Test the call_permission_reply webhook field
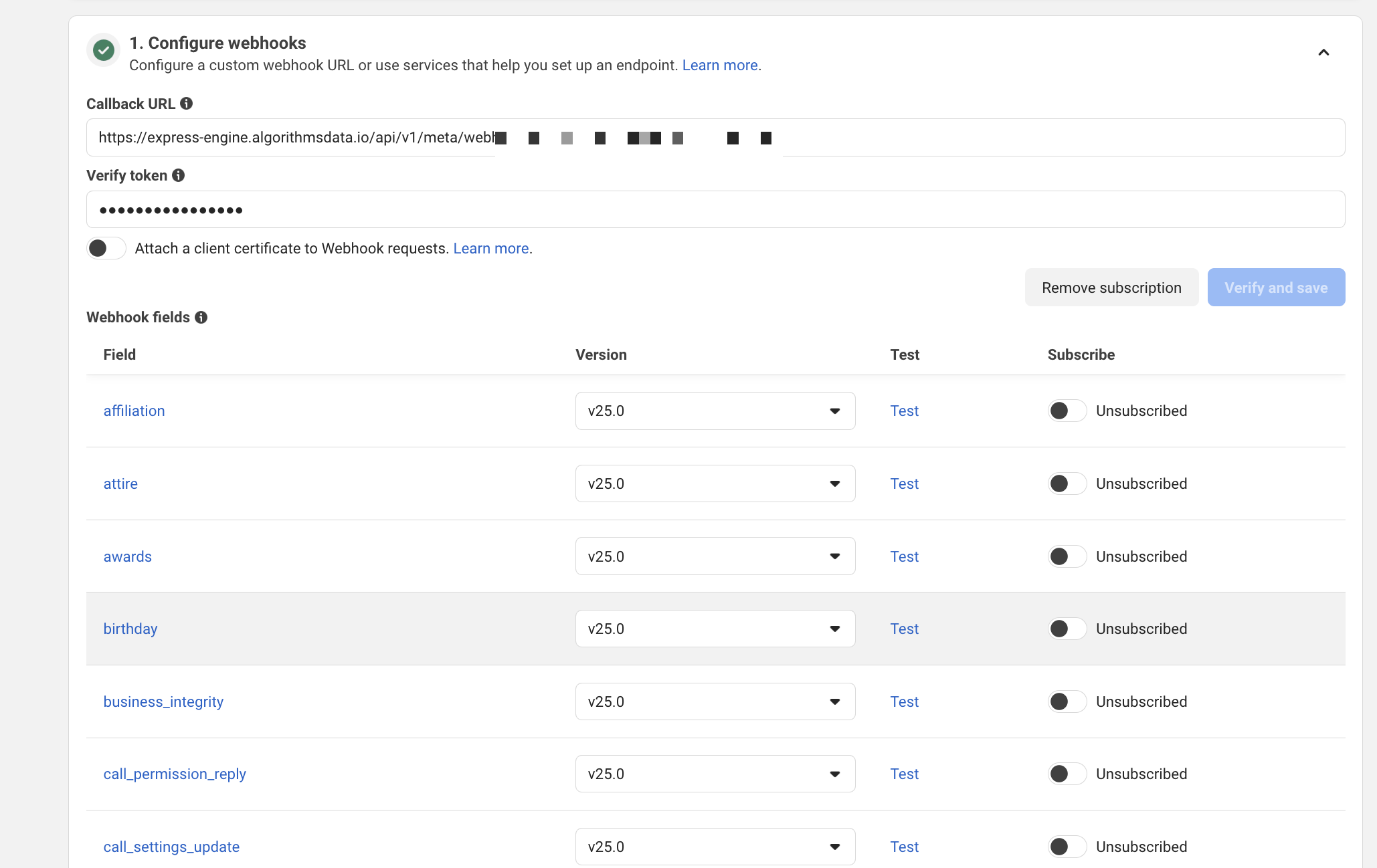The width and height of the screenshot is (1377, 868). pos(904,774)
